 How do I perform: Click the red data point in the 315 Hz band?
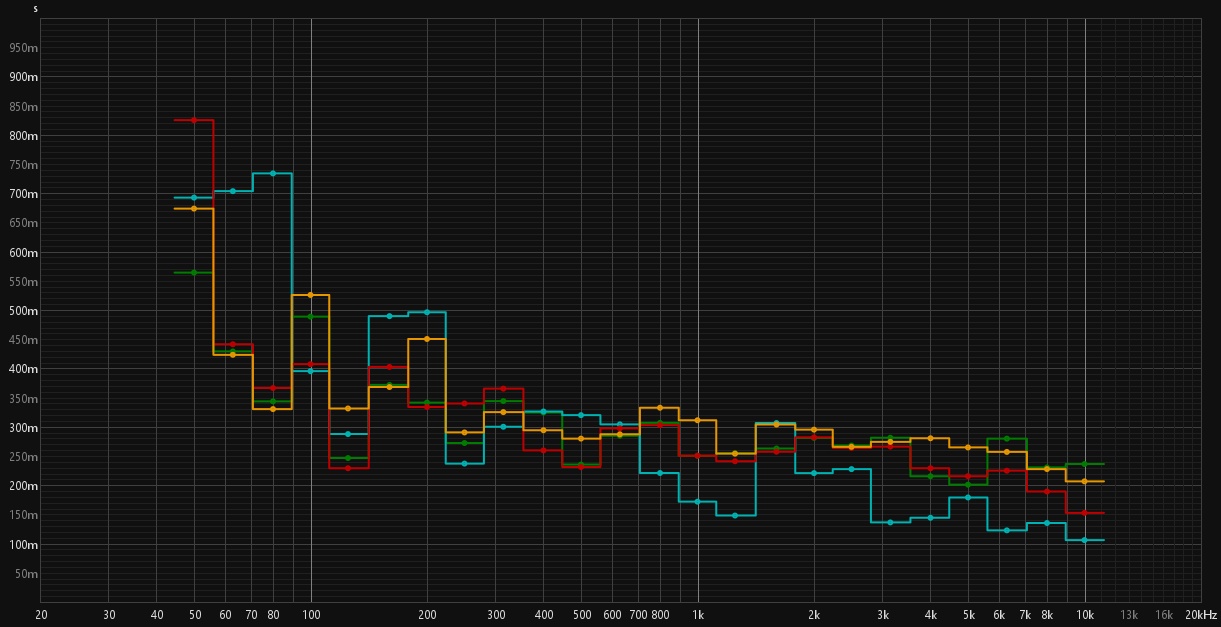coord(504,388)
